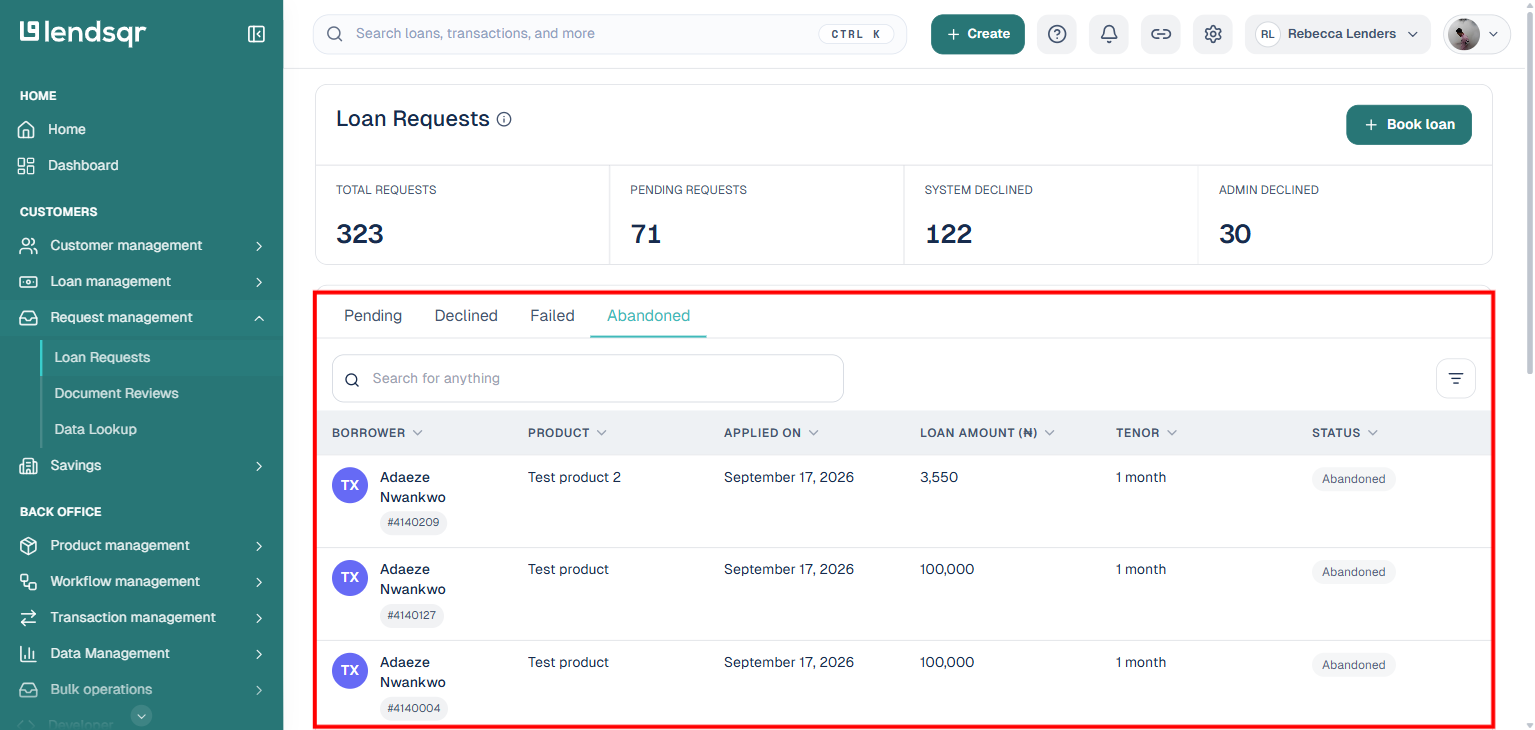1535x730 pixels.
Task: Switch to the Pending tab
Action: [373, 316]
